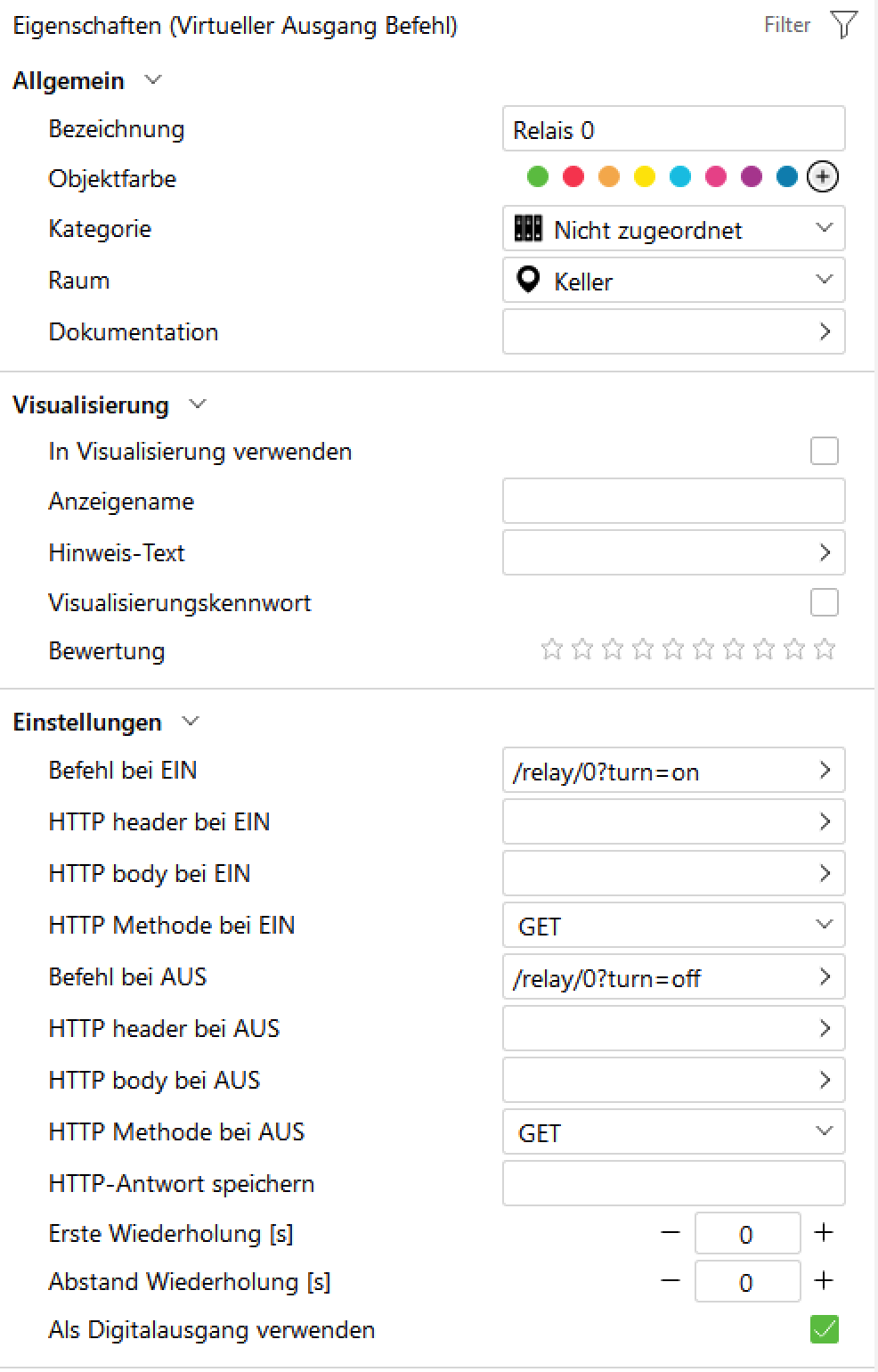Disable Als Digitalausgang verwenden
The height and width of the screenshot is (1372, 878).
click(x=824, y=1329)
